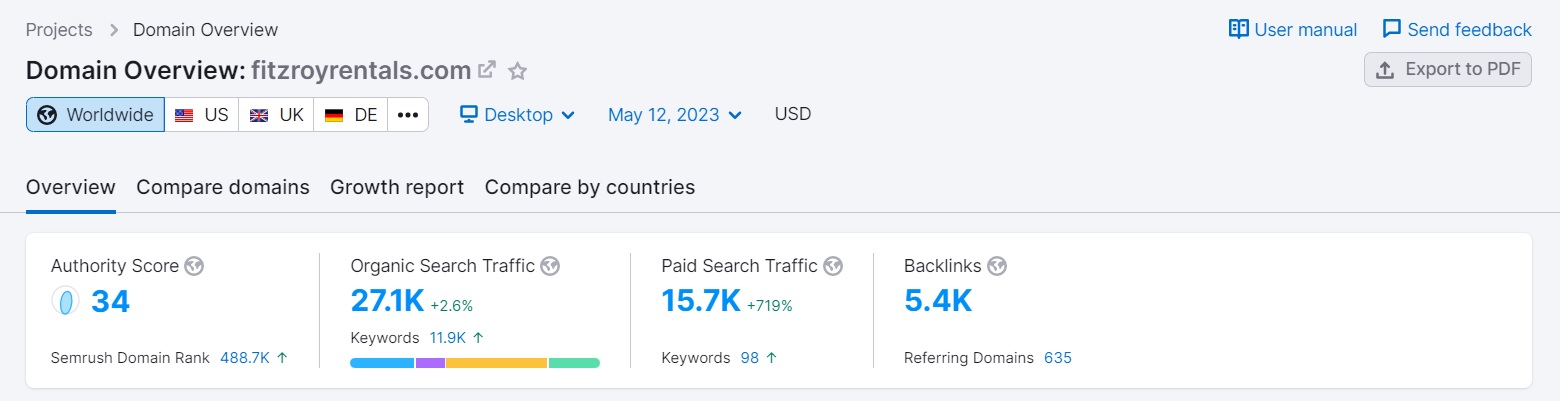Click globe icon next to Authority Score

pyautogui.click(x=195, y=266)
